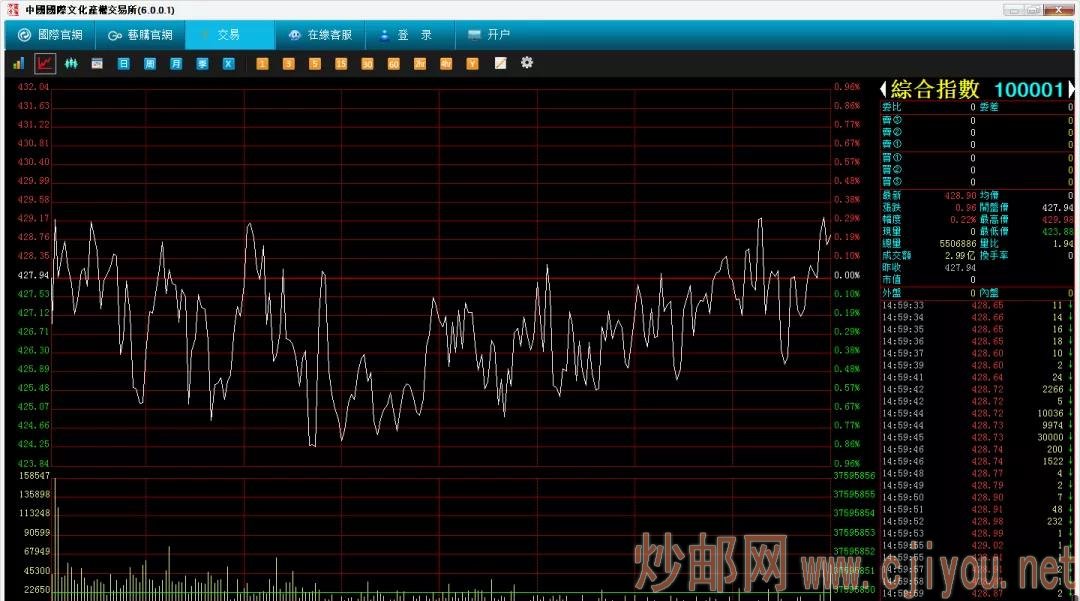Select the red intraday line chart icon
The width and height of the screenshot is (1080, 601).
(x=45, y=63)
